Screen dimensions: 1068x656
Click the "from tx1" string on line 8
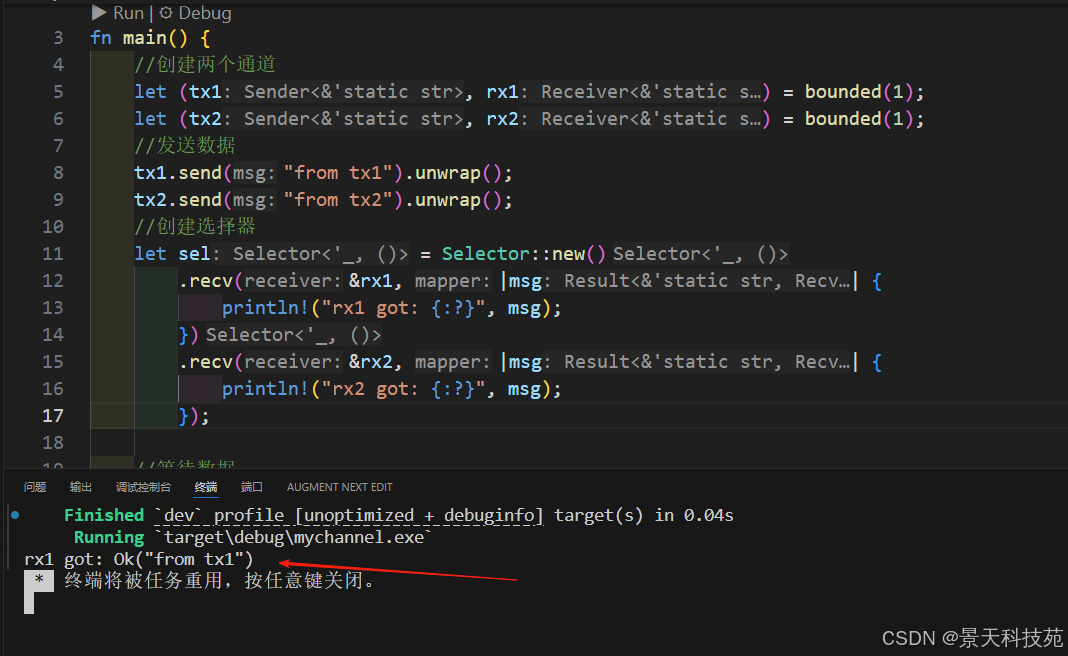(x=339, y=173)
